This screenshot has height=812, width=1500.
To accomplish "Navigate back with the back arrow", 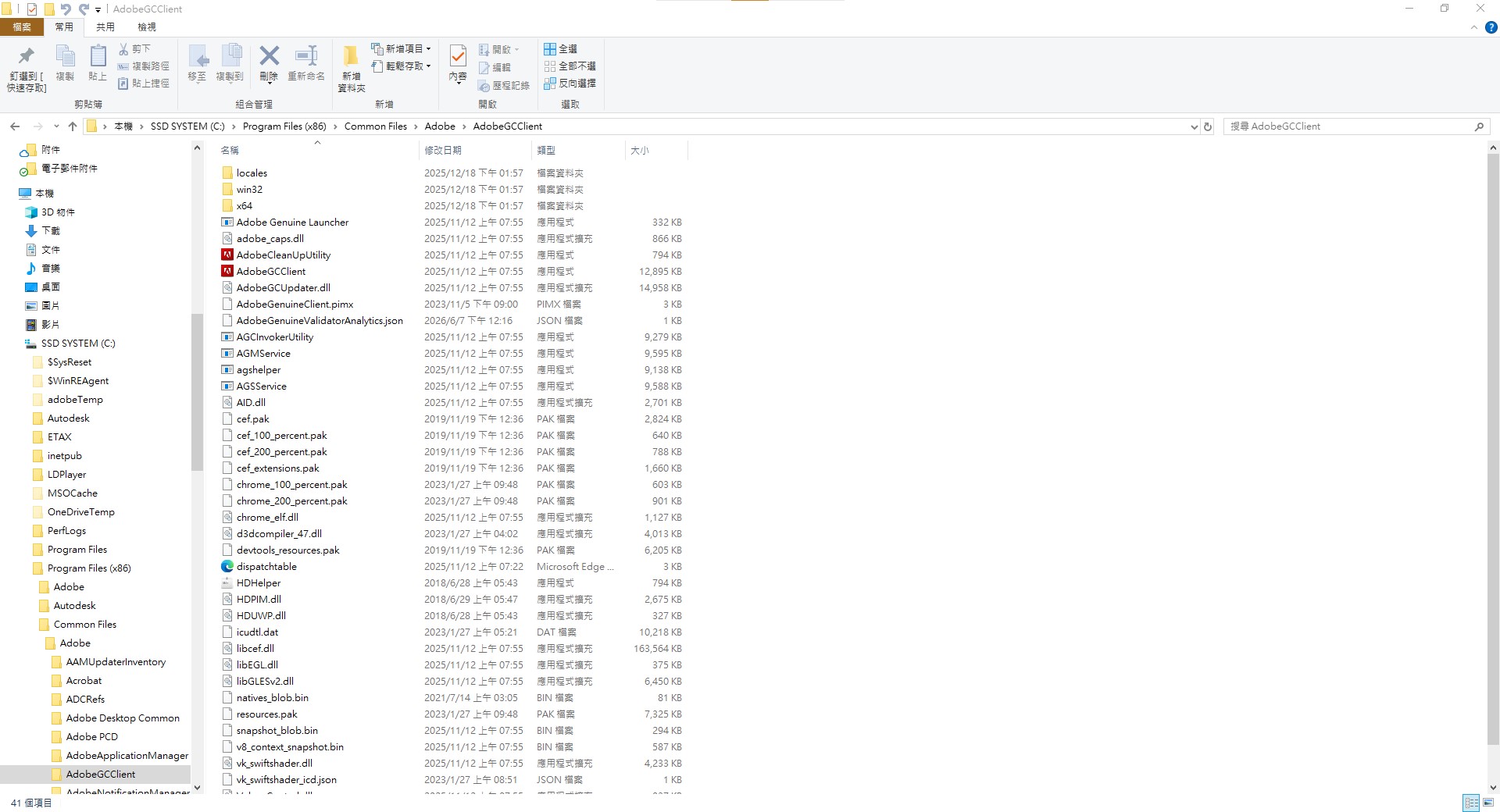I will click(15, 126).
